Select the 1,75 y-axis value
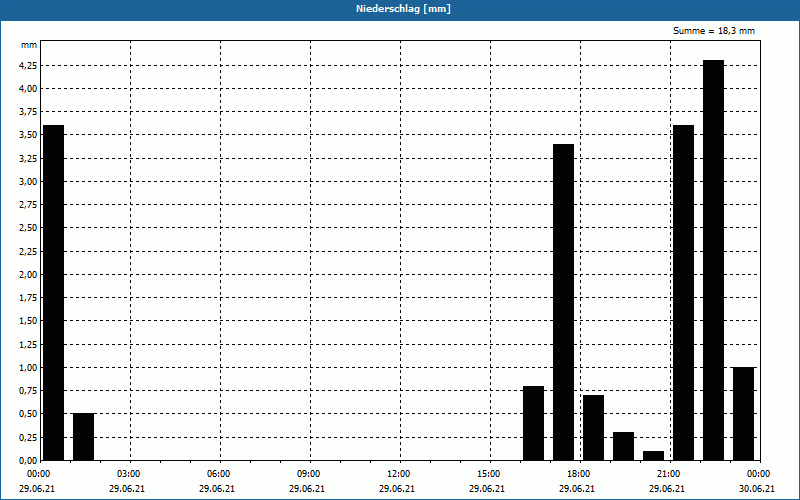 pos(28,298)
